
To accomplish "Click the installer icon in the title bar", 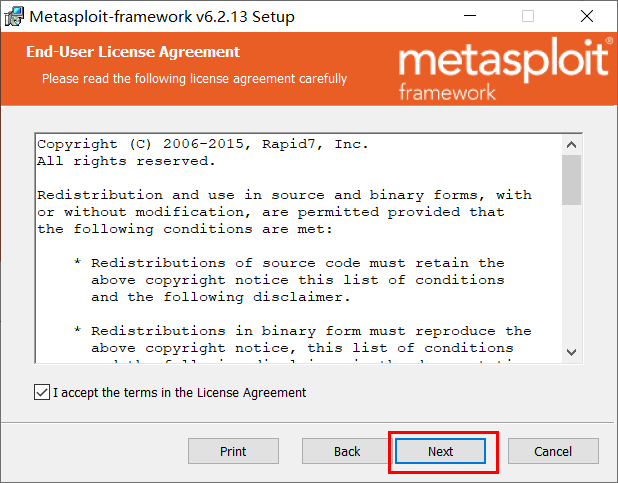I will (x=14, y=16).
